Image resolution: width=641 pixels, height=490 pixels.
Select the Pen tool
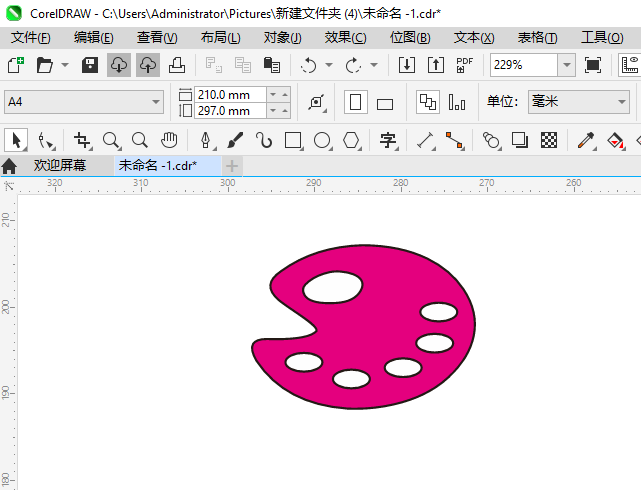click(206, 140)
